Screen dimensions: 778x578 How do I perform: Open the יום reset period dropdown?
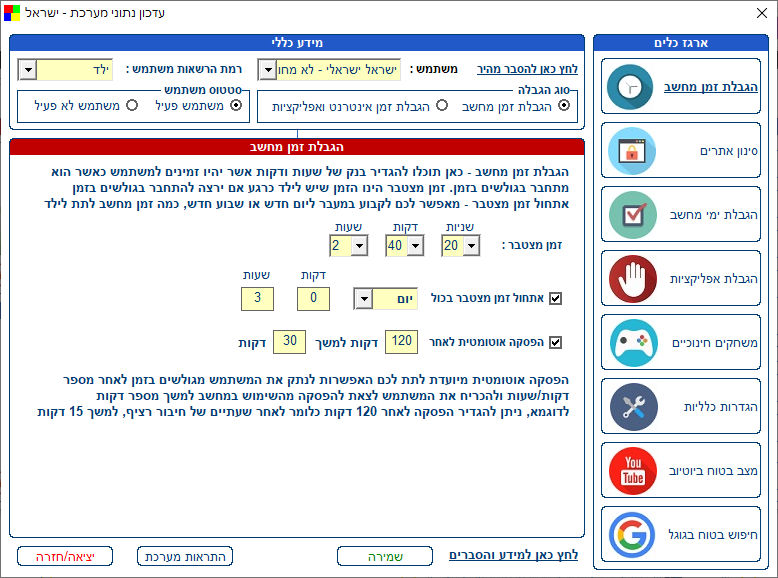[364, 299]
